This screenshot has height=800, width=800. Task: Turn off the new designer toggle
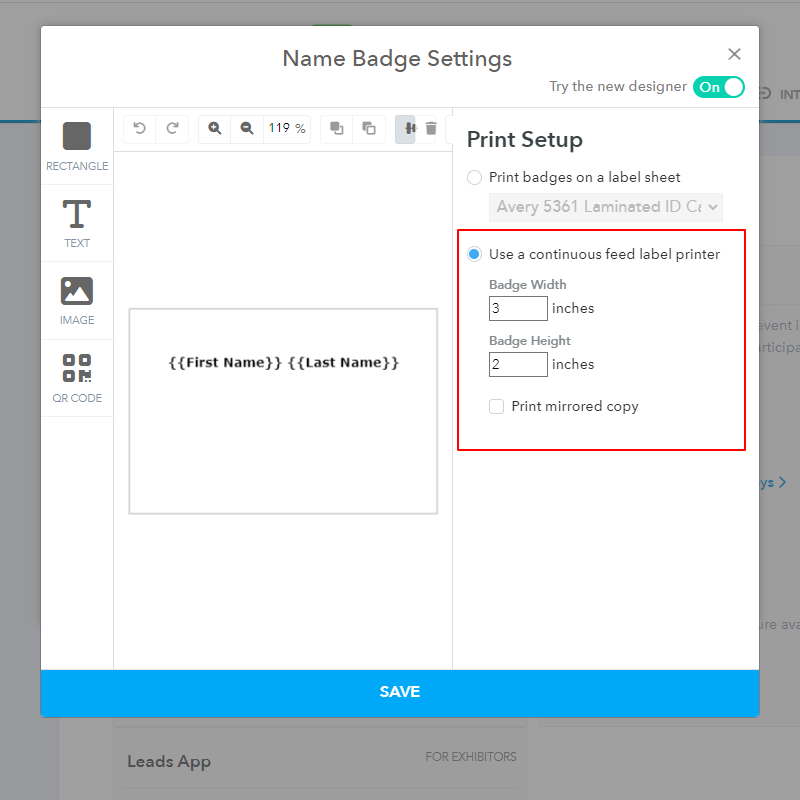coord(719,87)
